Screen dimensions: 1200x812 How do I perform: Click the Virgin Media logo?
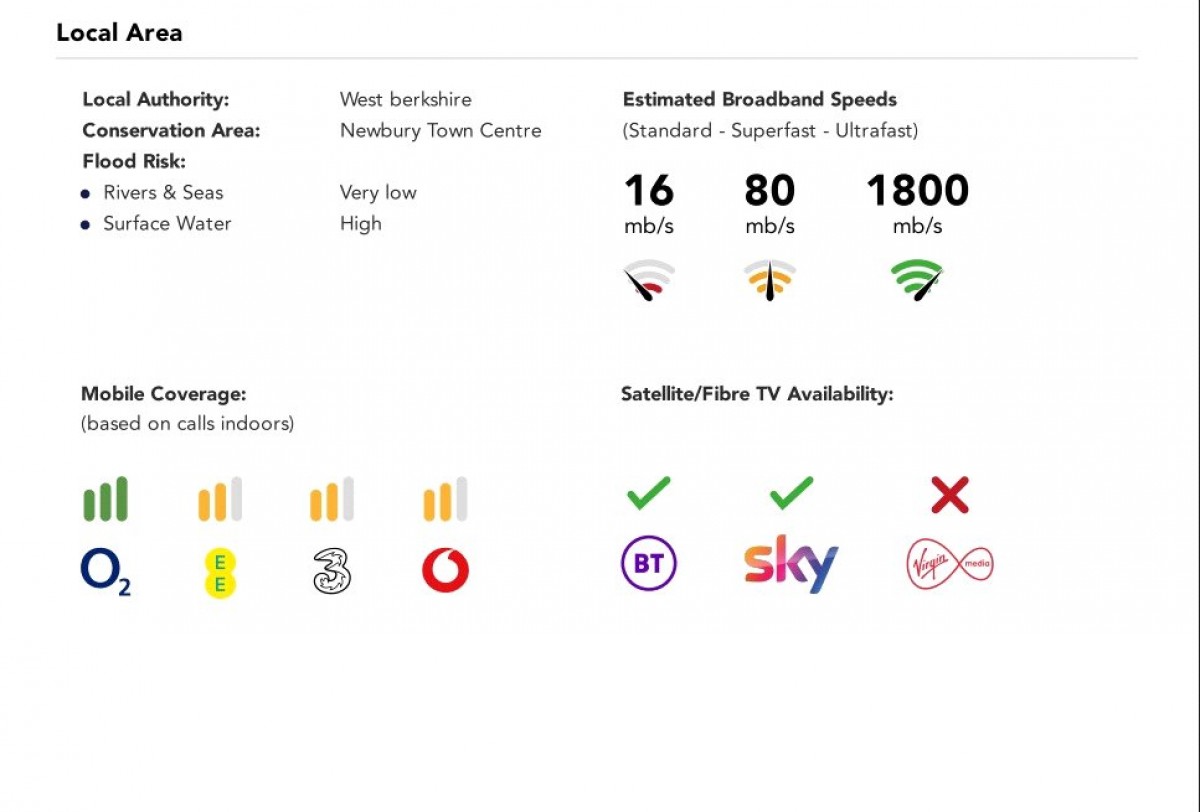click(x=949, y=564)
